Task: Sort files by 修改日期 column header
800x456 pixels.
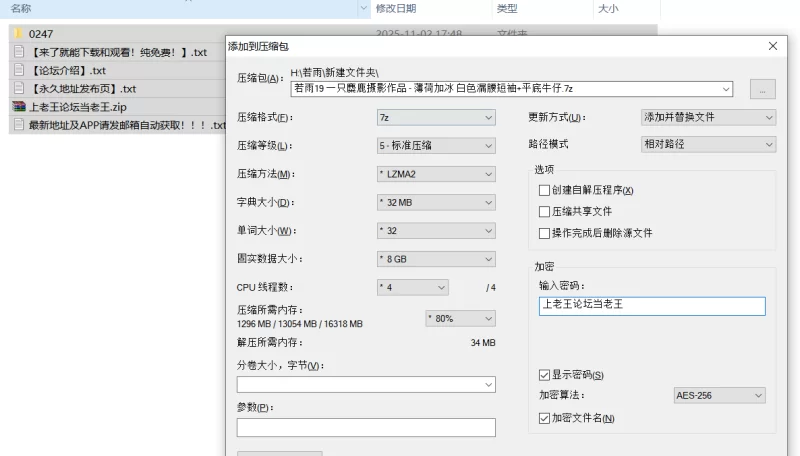Action: (x=394, y=9)
